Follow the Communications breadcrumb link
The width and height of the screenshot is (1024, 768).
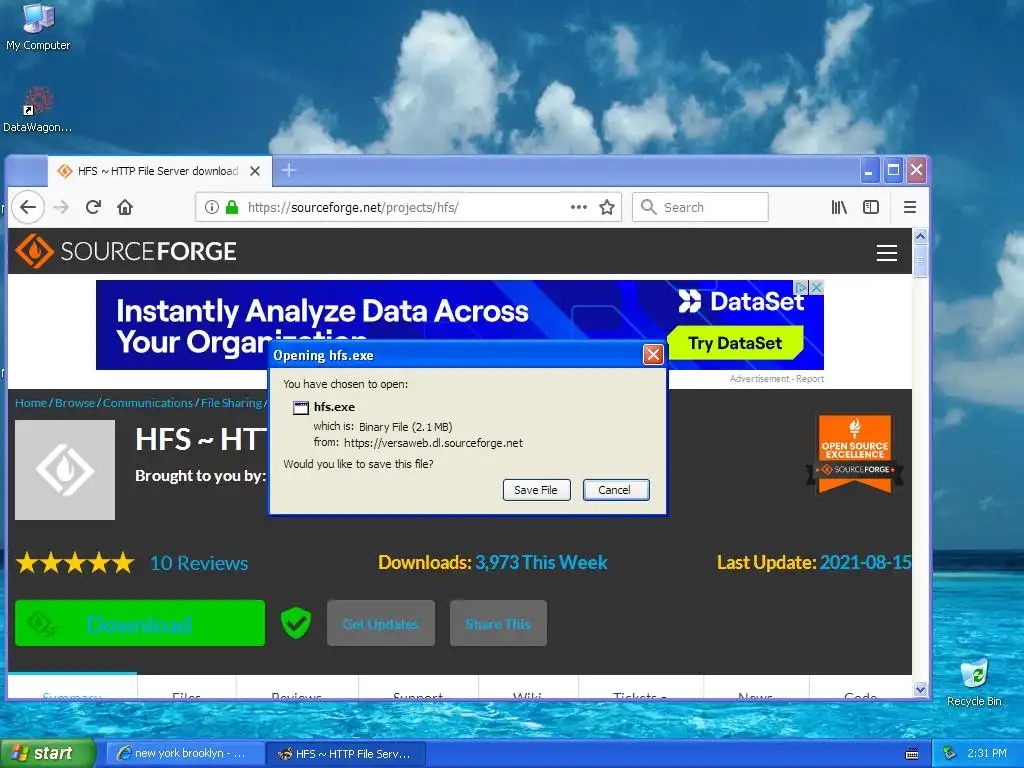pyautogui.click(x=148, y=403)
